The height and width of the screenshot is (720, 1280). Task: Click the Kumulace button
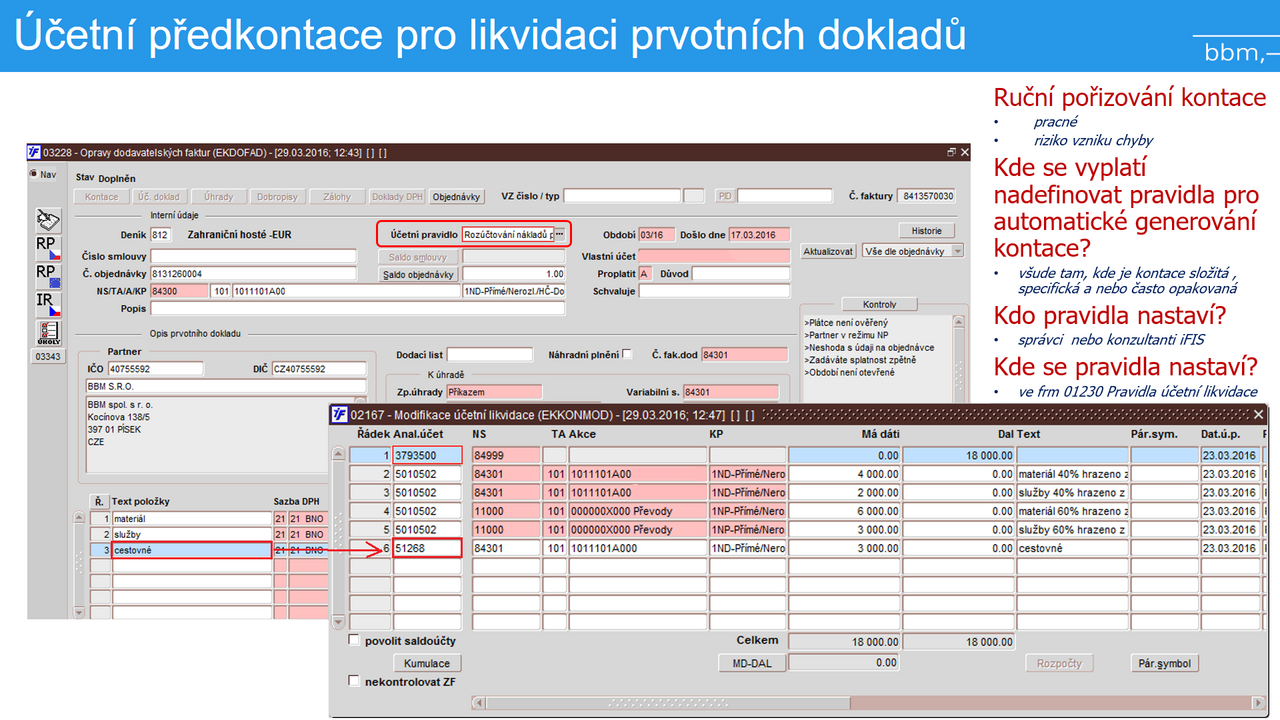pos(427,663)
